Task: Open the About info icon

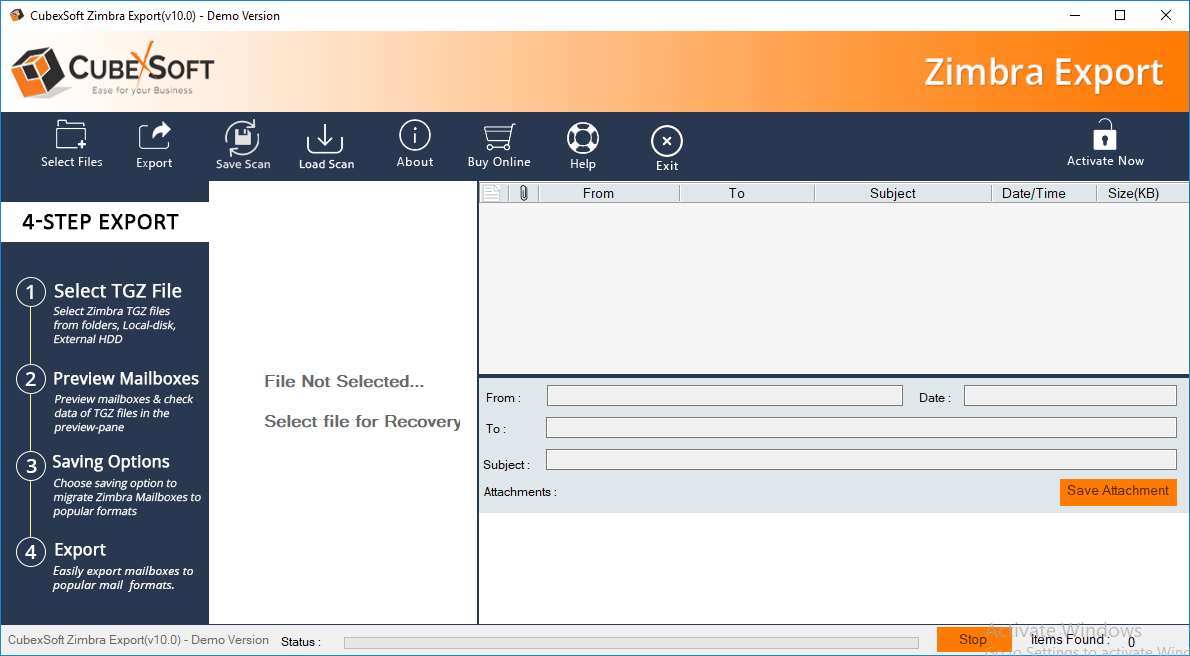Action: pos(414,136)
